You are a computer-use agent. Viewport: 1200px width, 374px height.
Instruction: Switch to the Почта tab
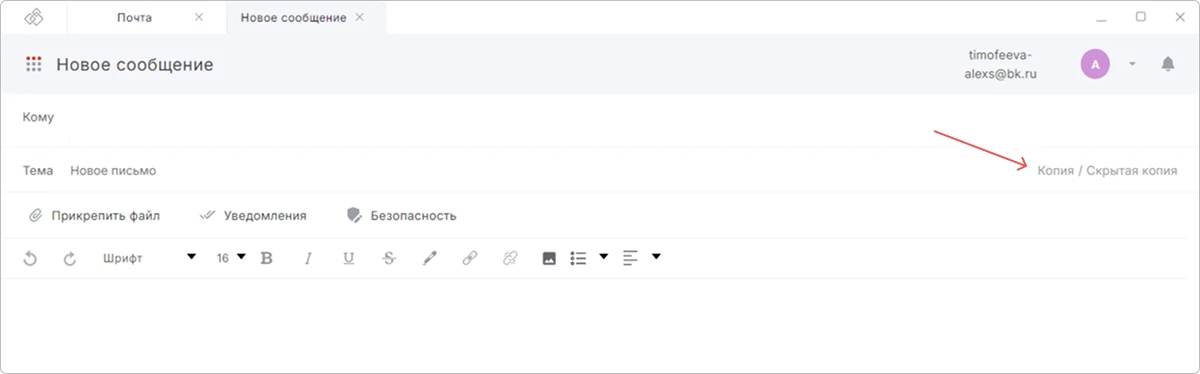point(135,17)
